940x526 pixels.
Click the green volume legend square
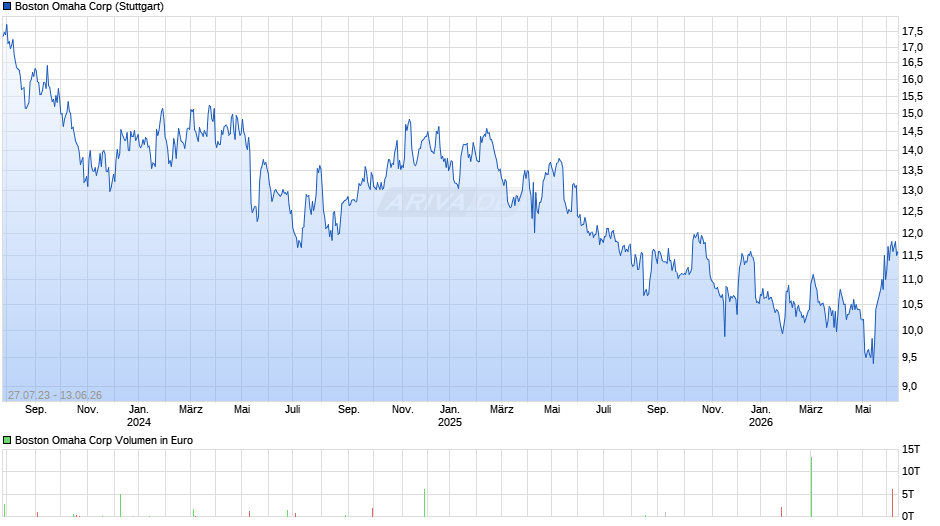(x=7, y=440)
